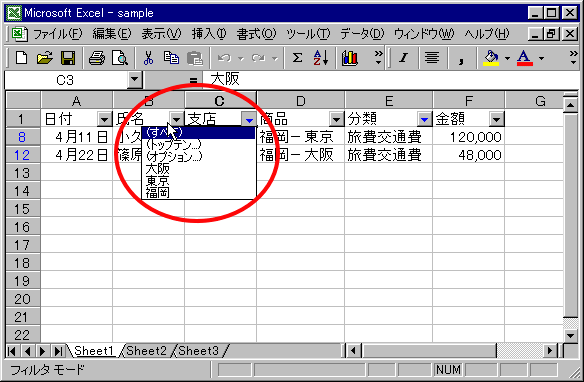Filter by 東京 in the list
Image resolution: width=584 pixels, height=382 pixels.
pyautogui.click(x=199, y=181)
